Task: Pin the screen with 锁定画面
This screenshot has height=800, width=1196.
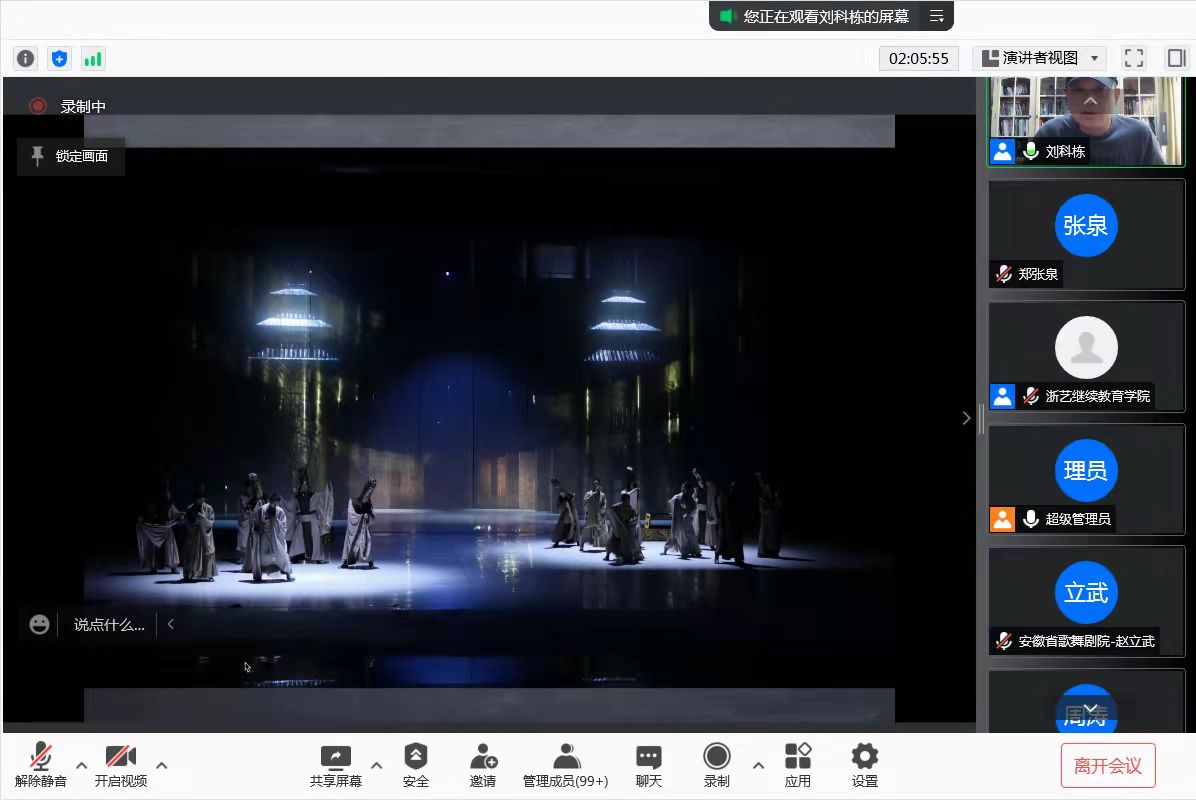Action: pyautogui.click(x=71, y=156)
